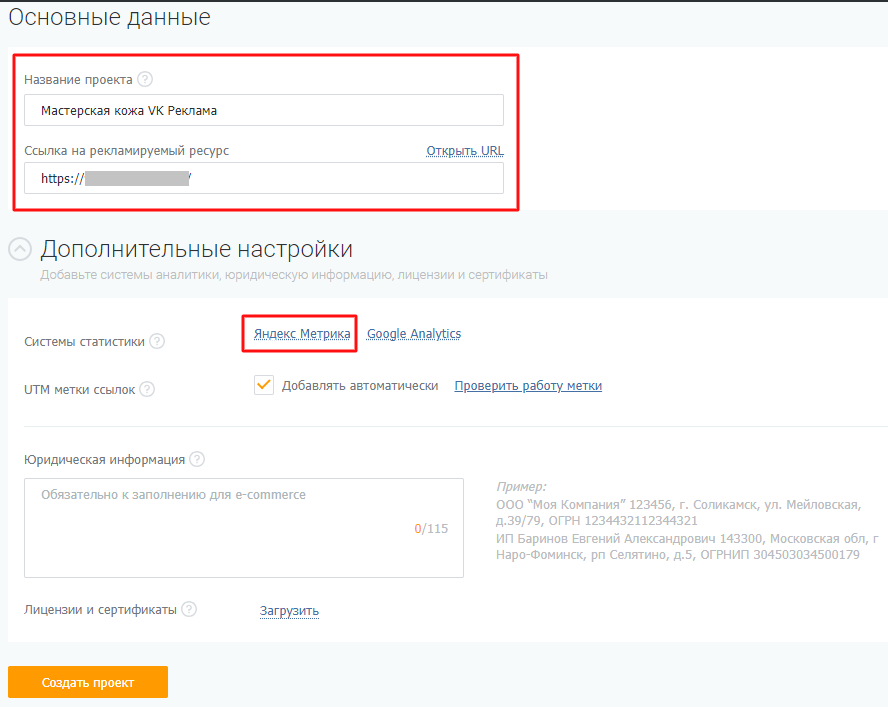888x707 pixels.
Task: Collapse Дополнительные настройки section with chevron
Action: (20, 249)
